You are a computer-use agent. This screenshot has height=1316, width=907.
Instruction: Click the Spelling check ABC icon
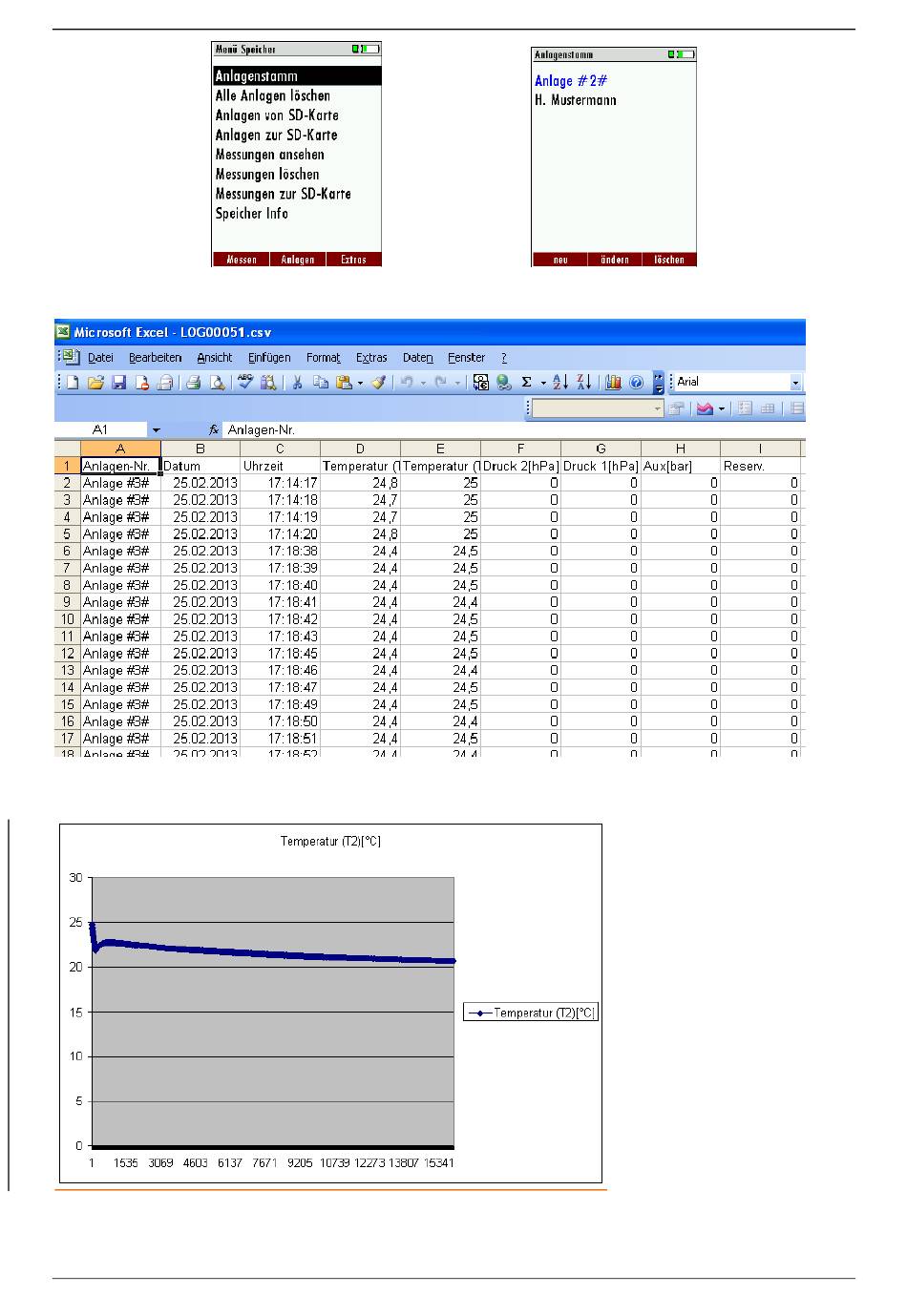click(245, 383)
